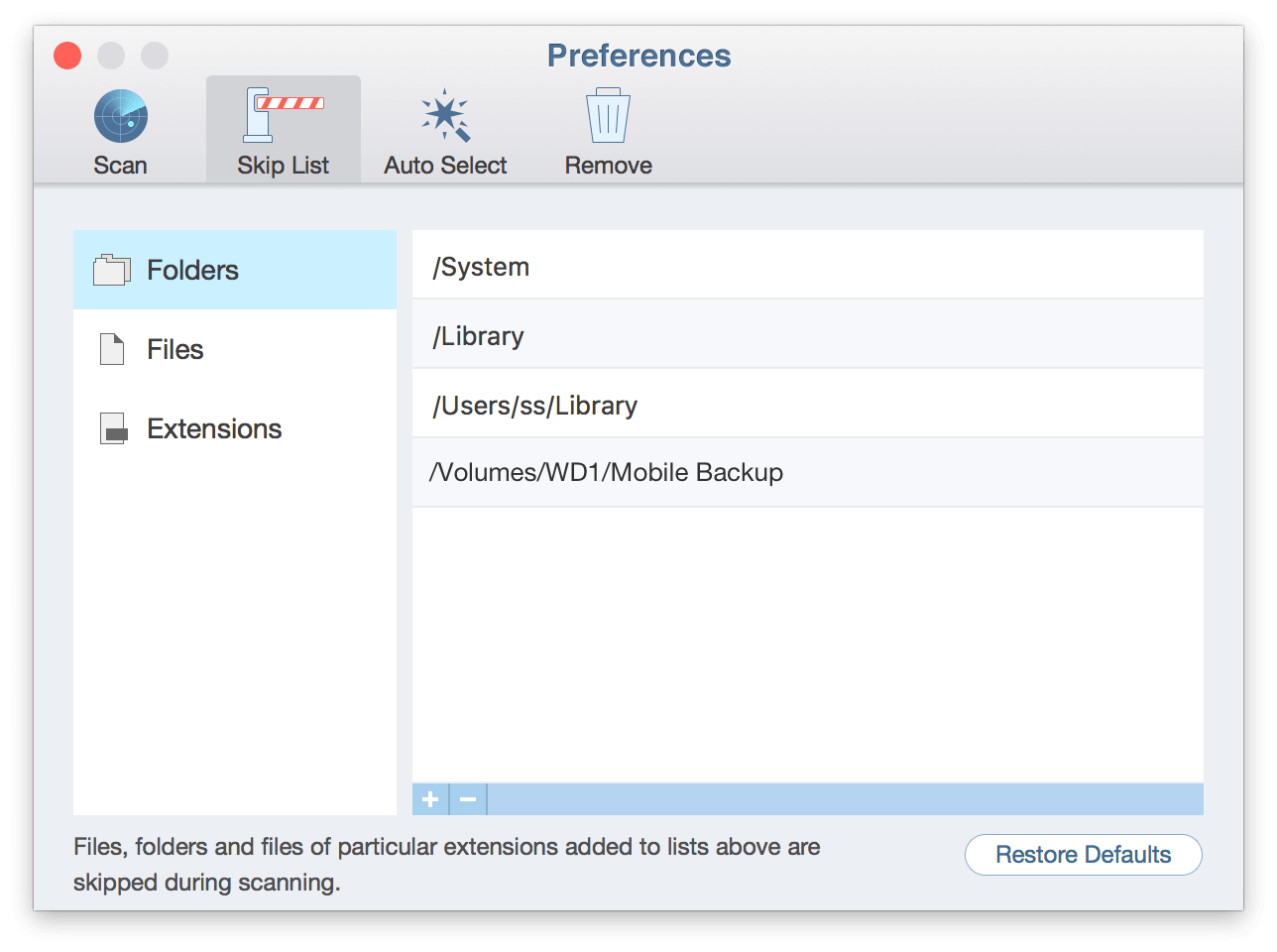Restore Defaults for skip lists
This screenshot has width=1277, height=952.
pyautogui.click(x=1083, y=855)
